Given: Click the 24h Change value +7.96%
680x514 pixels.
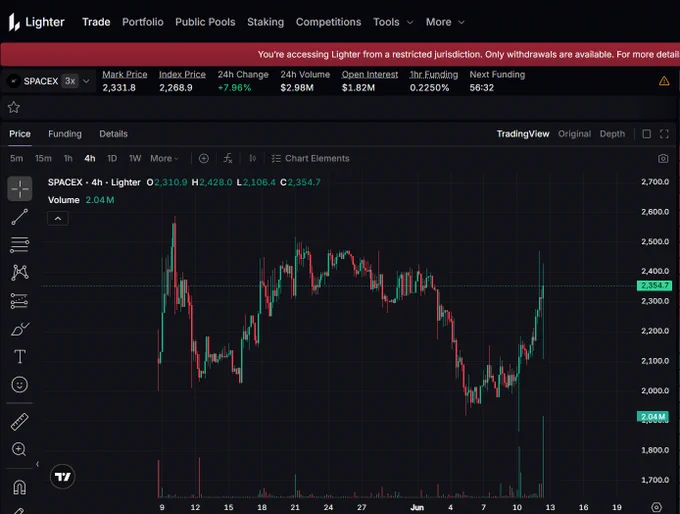Looking at the screenshot, I should pyautogui.click(x=235, y=88).
